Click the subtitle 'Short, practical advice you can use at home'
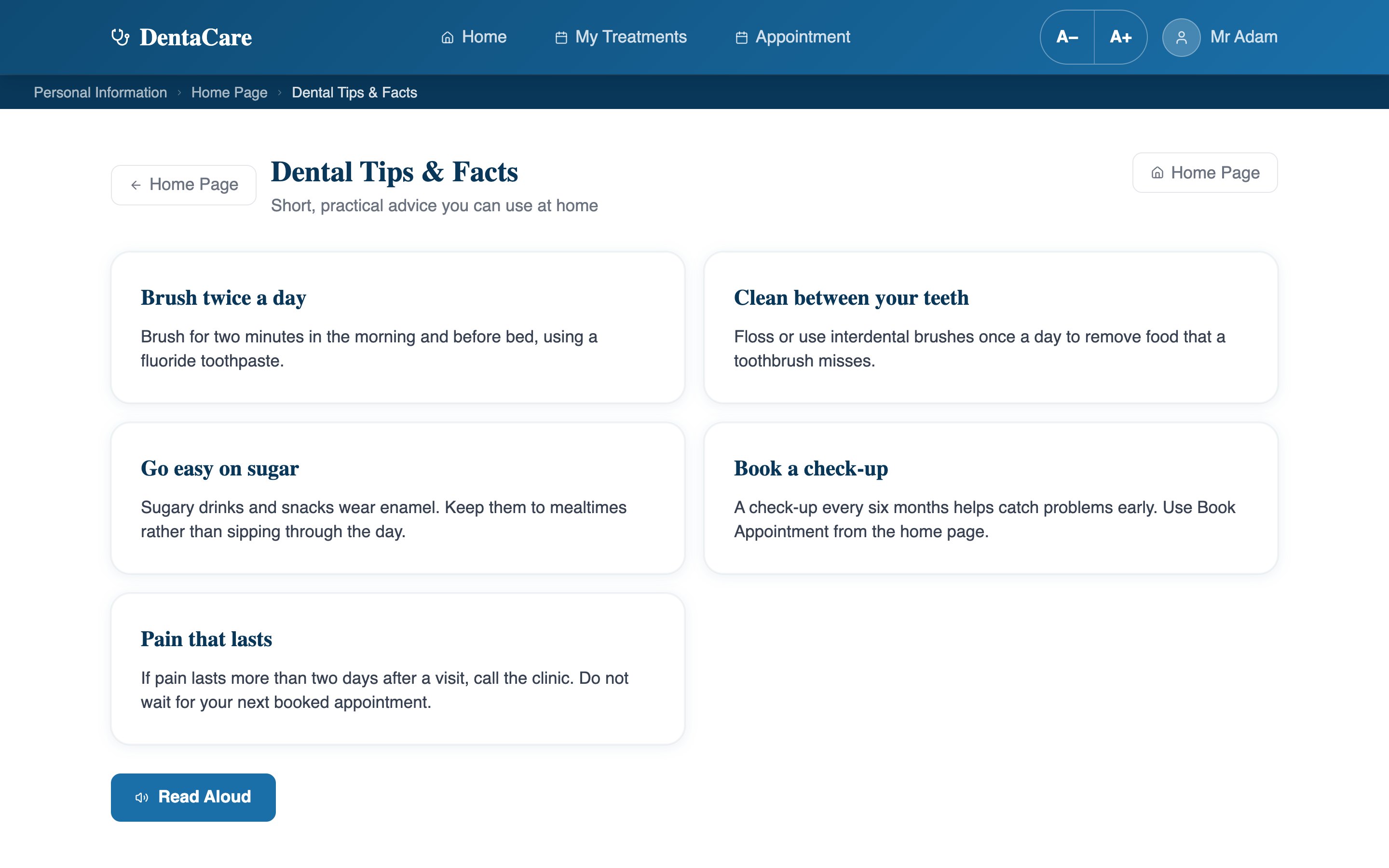1389x868 pixels. (435, 205)
